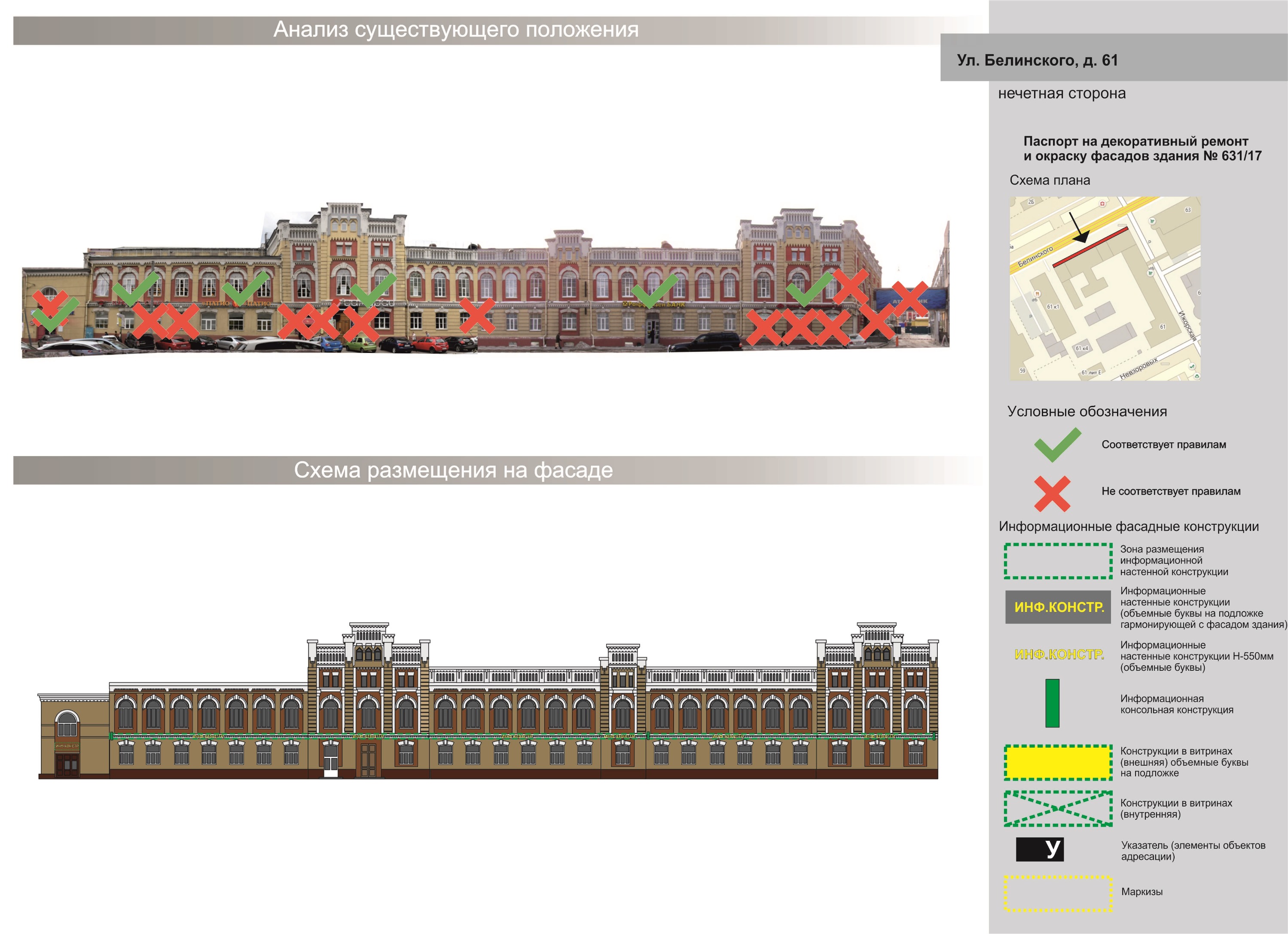
Task: Click yellow ИНФ.КОНСТР. letters without background
Action: (1059, 654)
